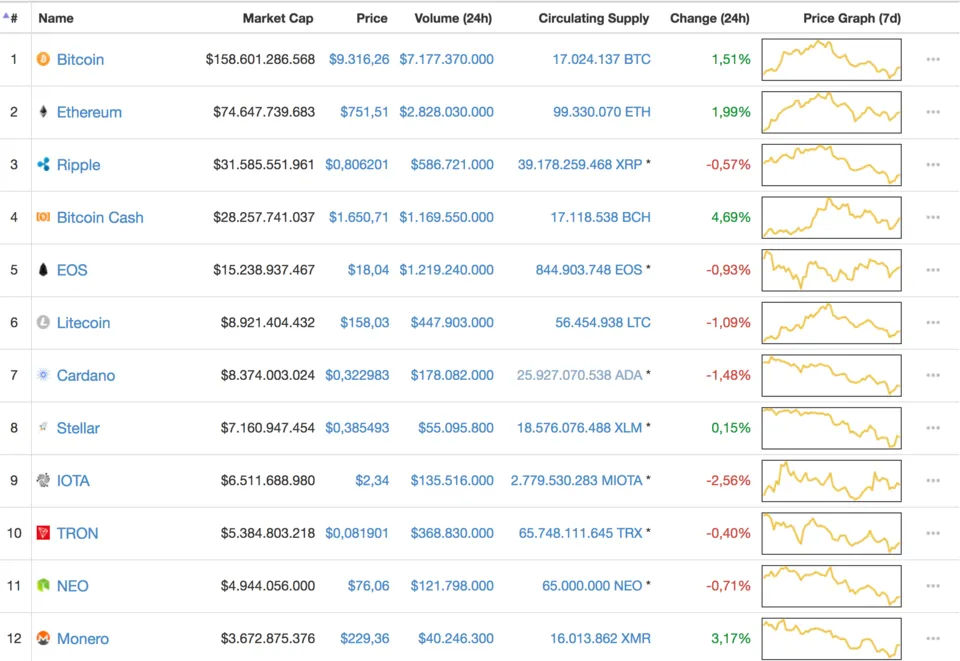
Task: Click the Stellar rocket logo icon
Action: [43, 427]
